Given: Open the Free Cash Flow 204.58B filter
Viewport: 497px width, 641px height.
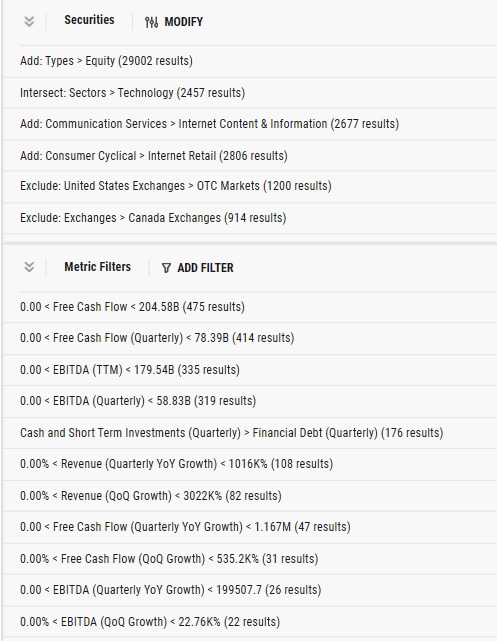Looking at the screenshot, I should (250, 307).
